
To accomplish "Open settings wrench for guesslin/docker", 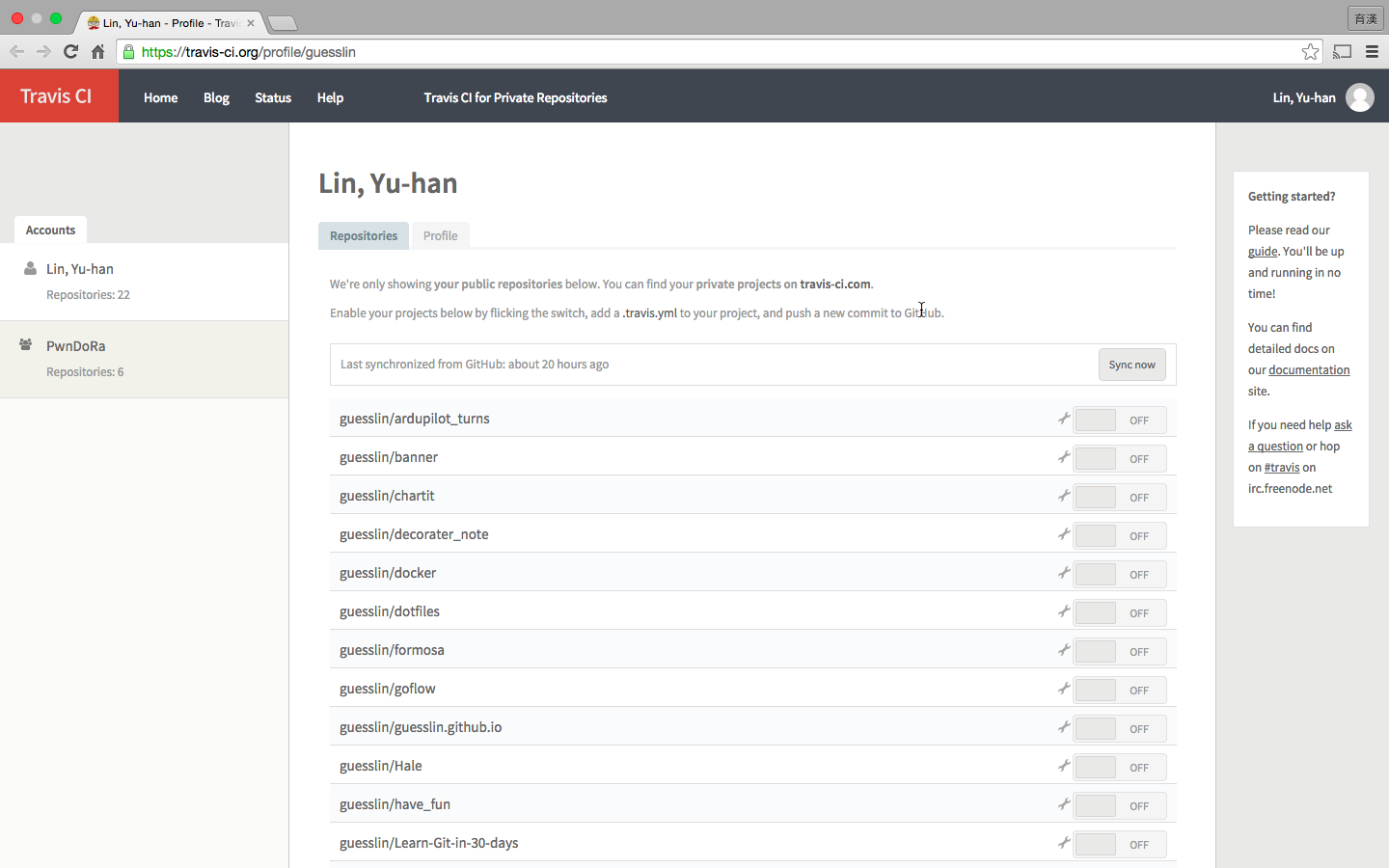I will click(x=1064, y=573).
